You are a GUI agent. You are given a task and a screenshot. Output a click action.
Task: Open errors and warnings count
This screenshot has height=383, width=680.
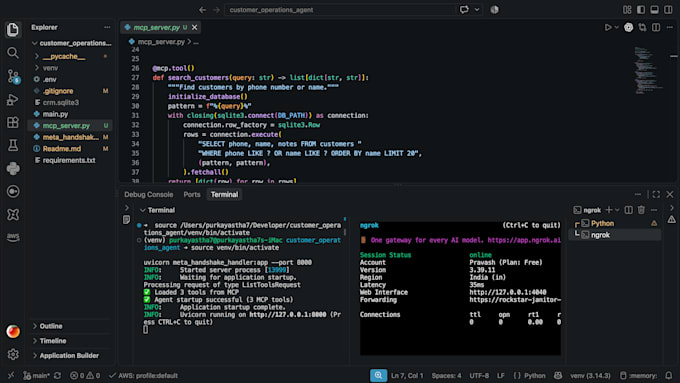[x=85, y=376]
